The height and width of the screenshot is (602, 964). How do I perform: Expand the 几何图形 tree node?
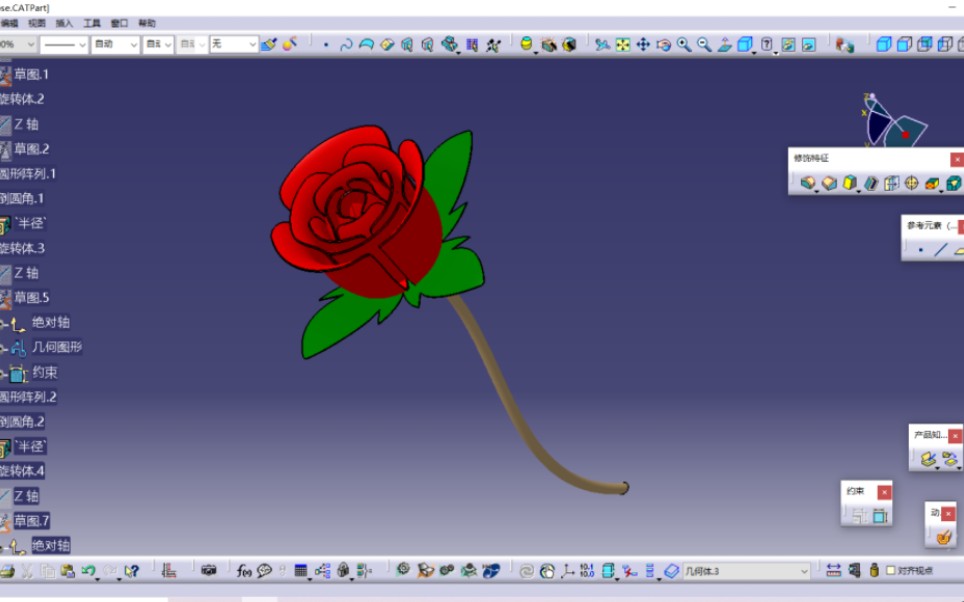[x=4, y=349]
